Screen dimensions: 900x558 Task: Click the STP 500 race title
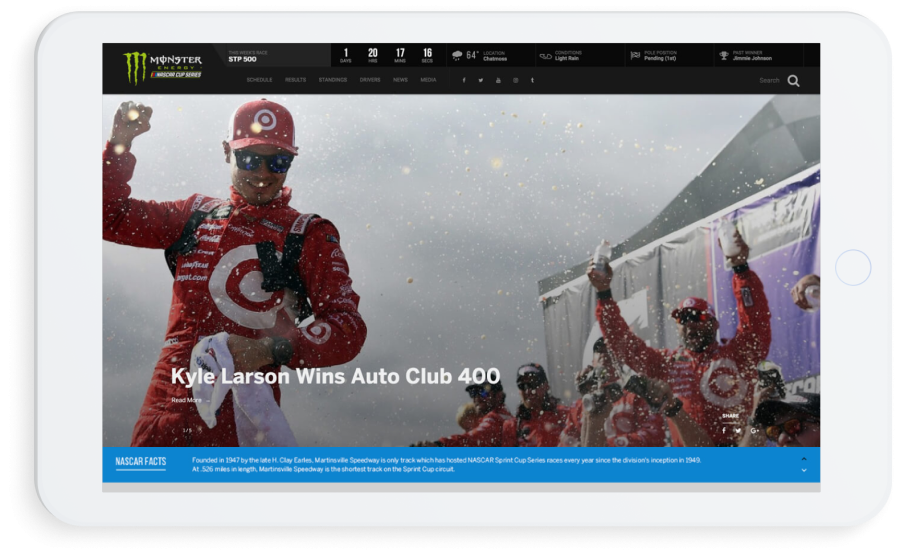click(x=242, y=59)
